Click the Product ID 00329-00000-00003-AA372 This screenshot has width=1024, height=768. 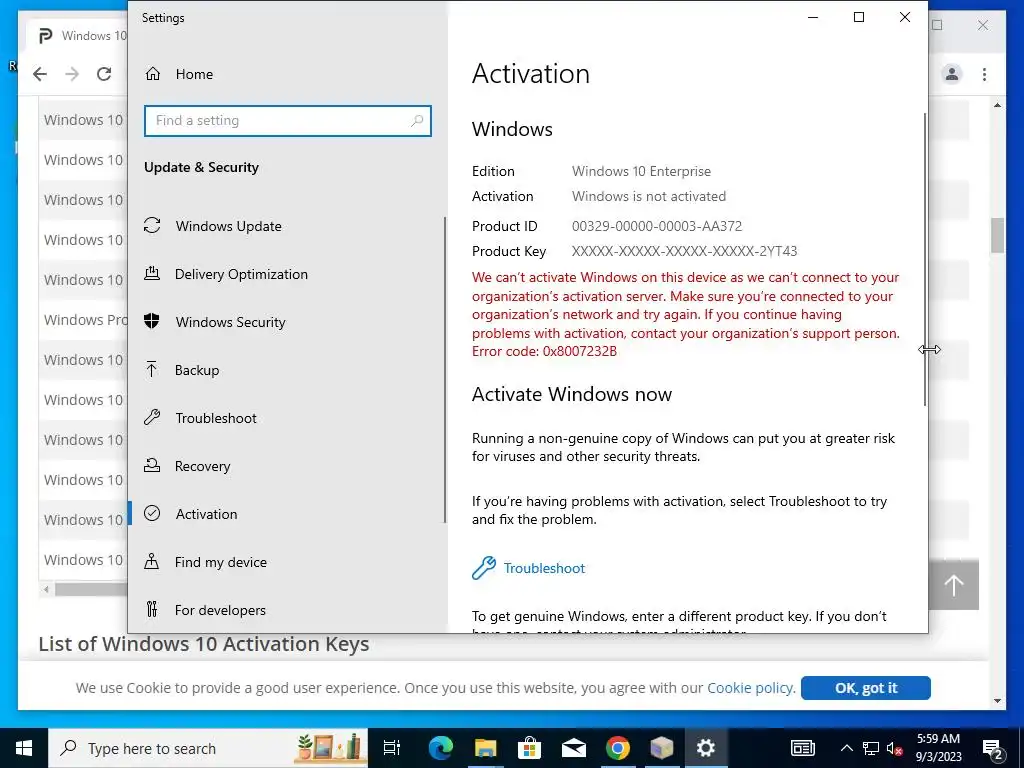[x=657, y=226]
